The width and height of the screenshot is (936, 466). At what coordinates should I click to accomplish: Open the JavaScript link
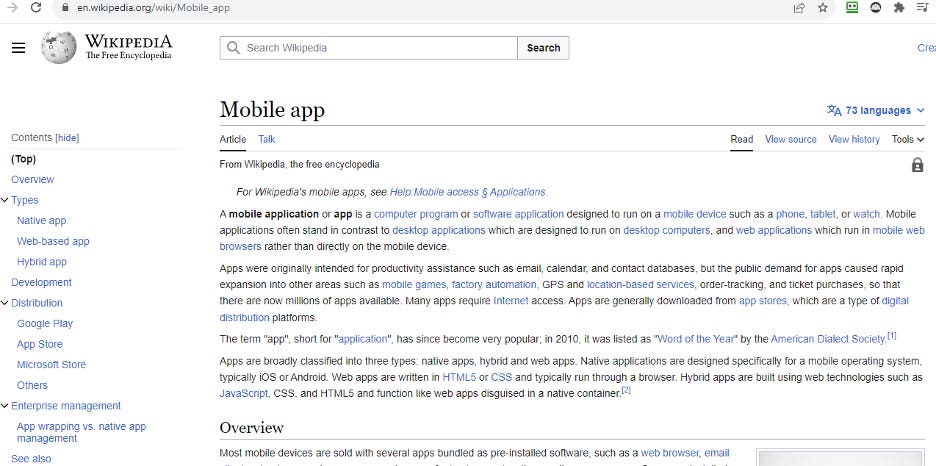(x=244, y=393)
